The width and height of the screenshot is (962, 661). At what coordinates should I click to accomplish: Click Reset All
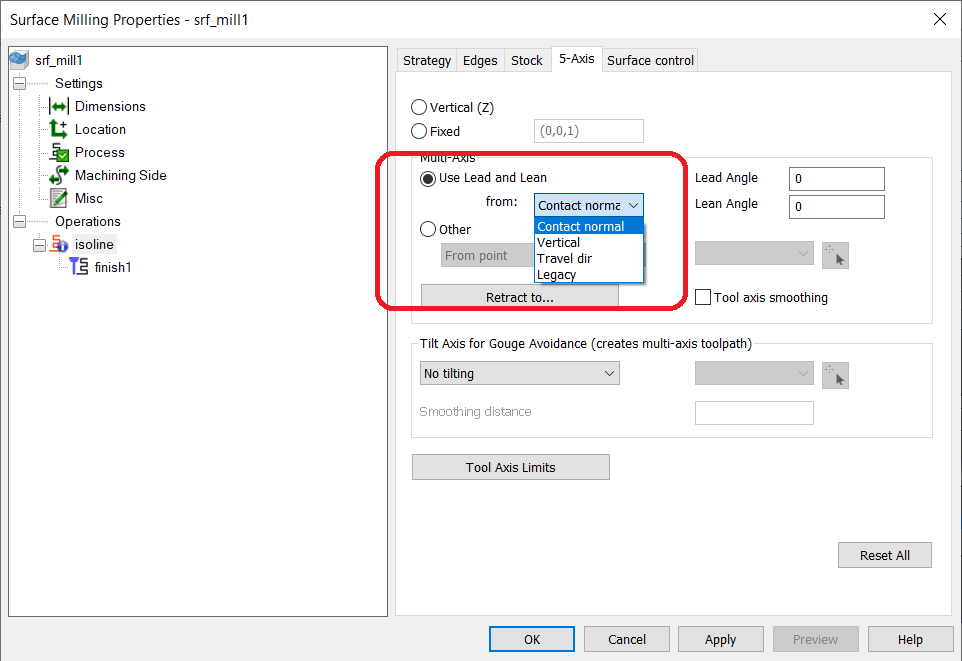(x=884, y=555)
